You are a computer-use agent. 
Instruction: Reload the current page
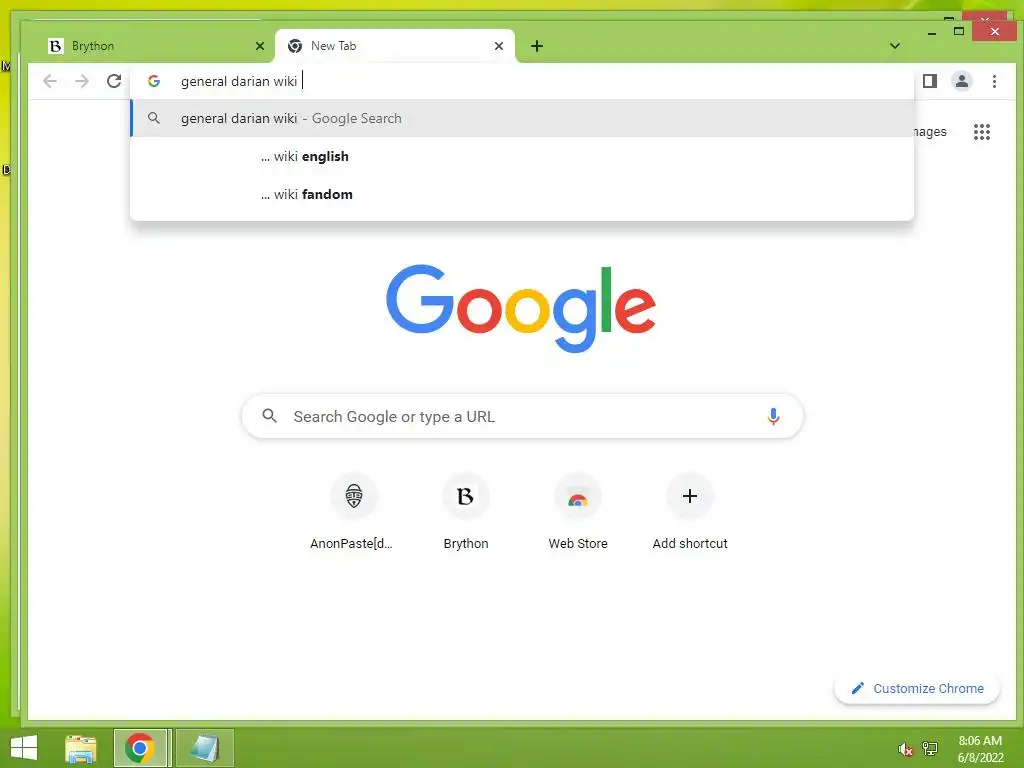pos(114,81)
